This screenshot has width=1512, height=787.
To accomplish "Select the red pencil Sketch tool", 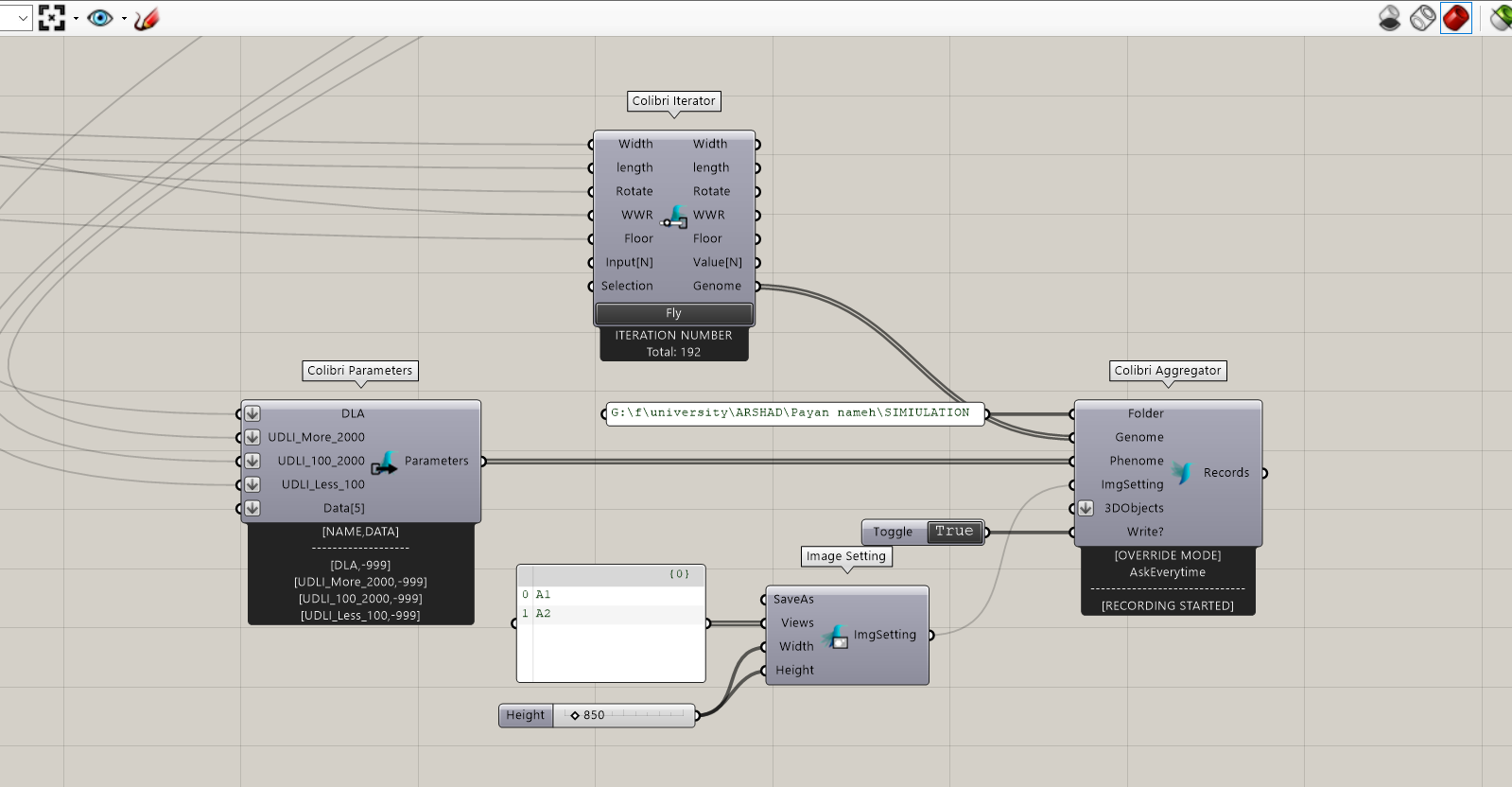I will click(147, 18).
